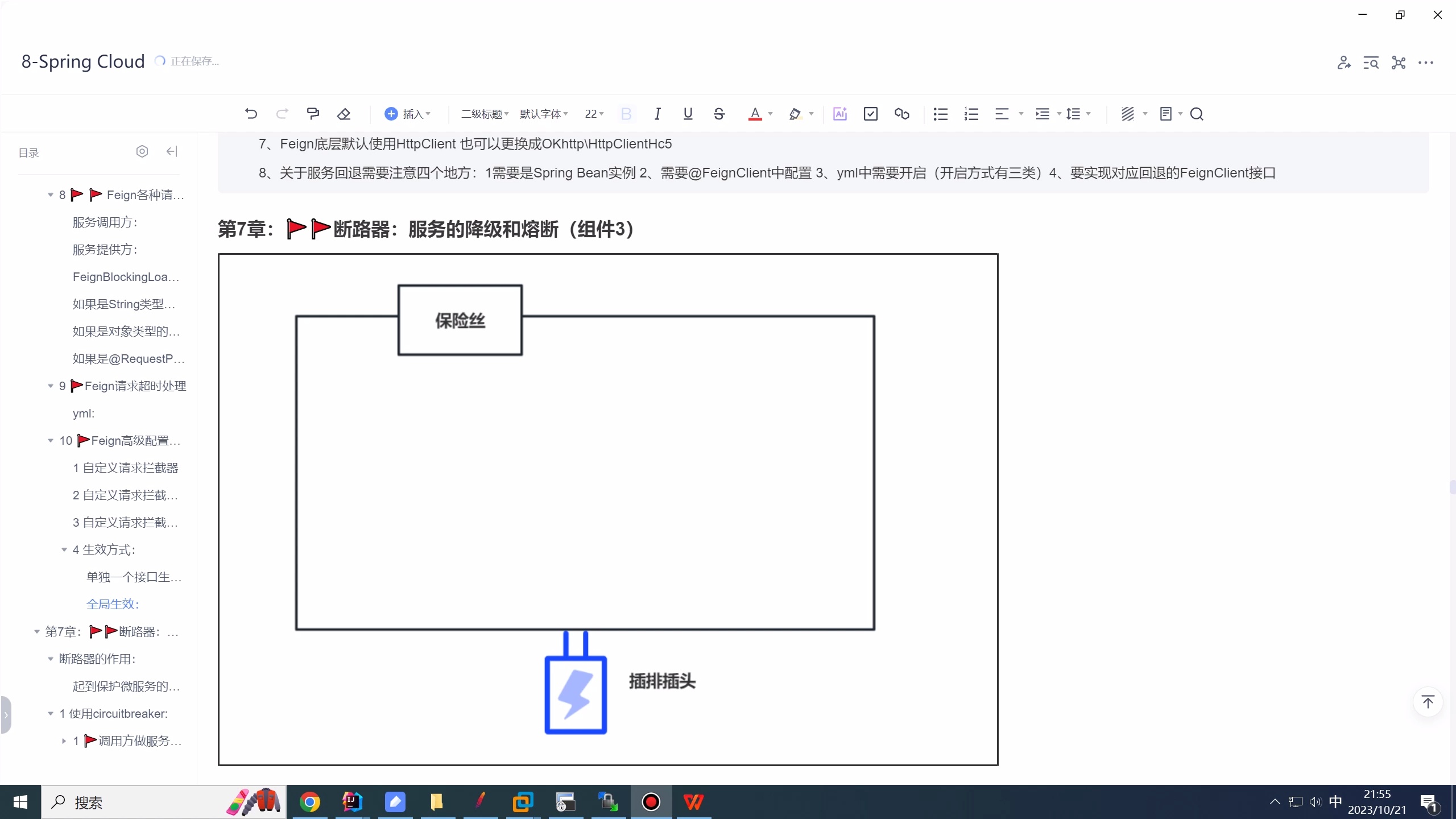Click the back-to-top button

pyautogui.click(x=1428, y=702)
